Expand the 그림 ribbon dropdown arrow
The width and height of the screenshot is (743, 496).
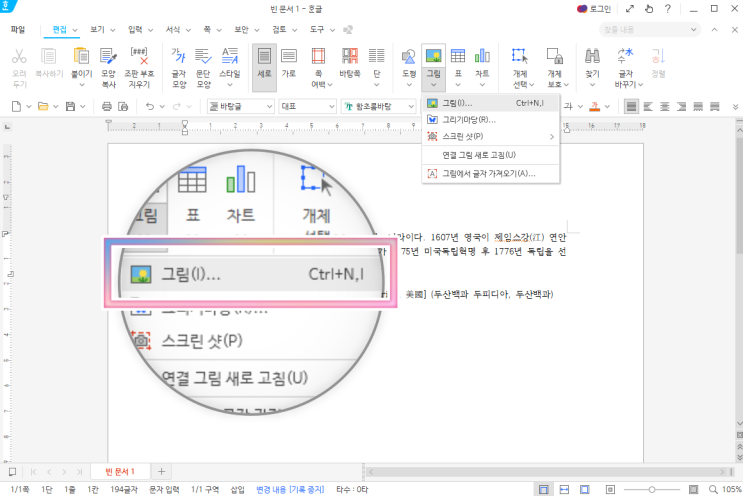[433, 85]
